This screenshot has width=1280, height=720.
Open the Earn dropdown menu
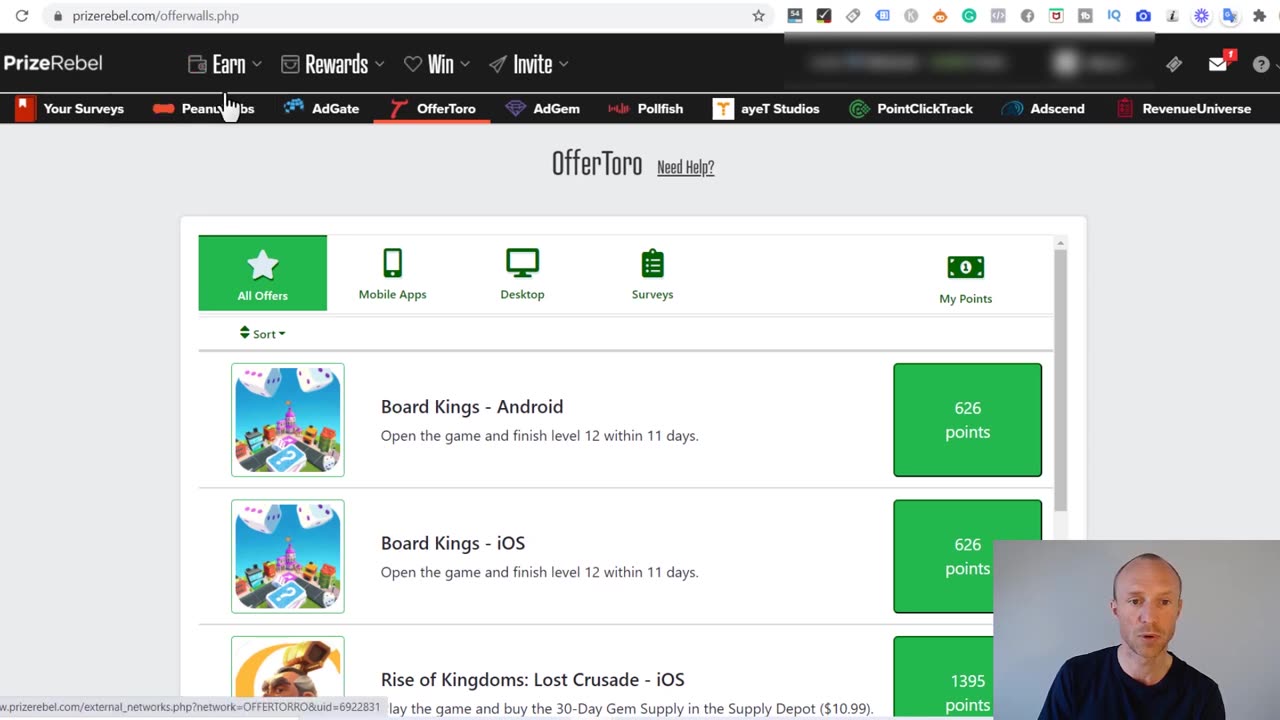(x=225, y=64)
